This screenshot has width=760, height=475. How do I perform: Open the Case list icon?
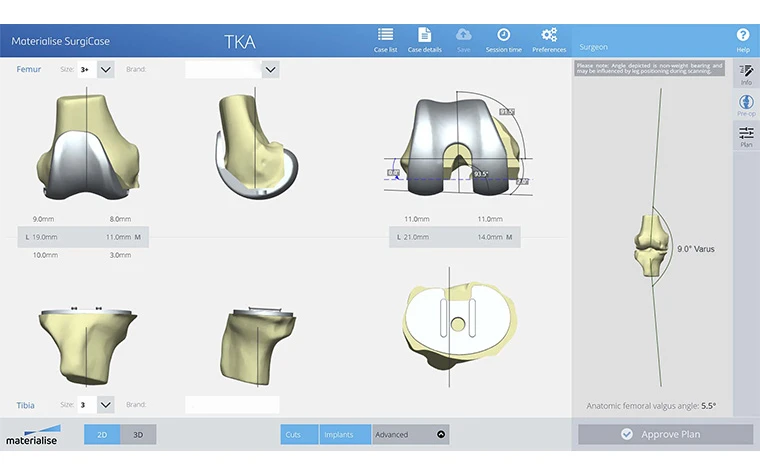pos(385,36)
